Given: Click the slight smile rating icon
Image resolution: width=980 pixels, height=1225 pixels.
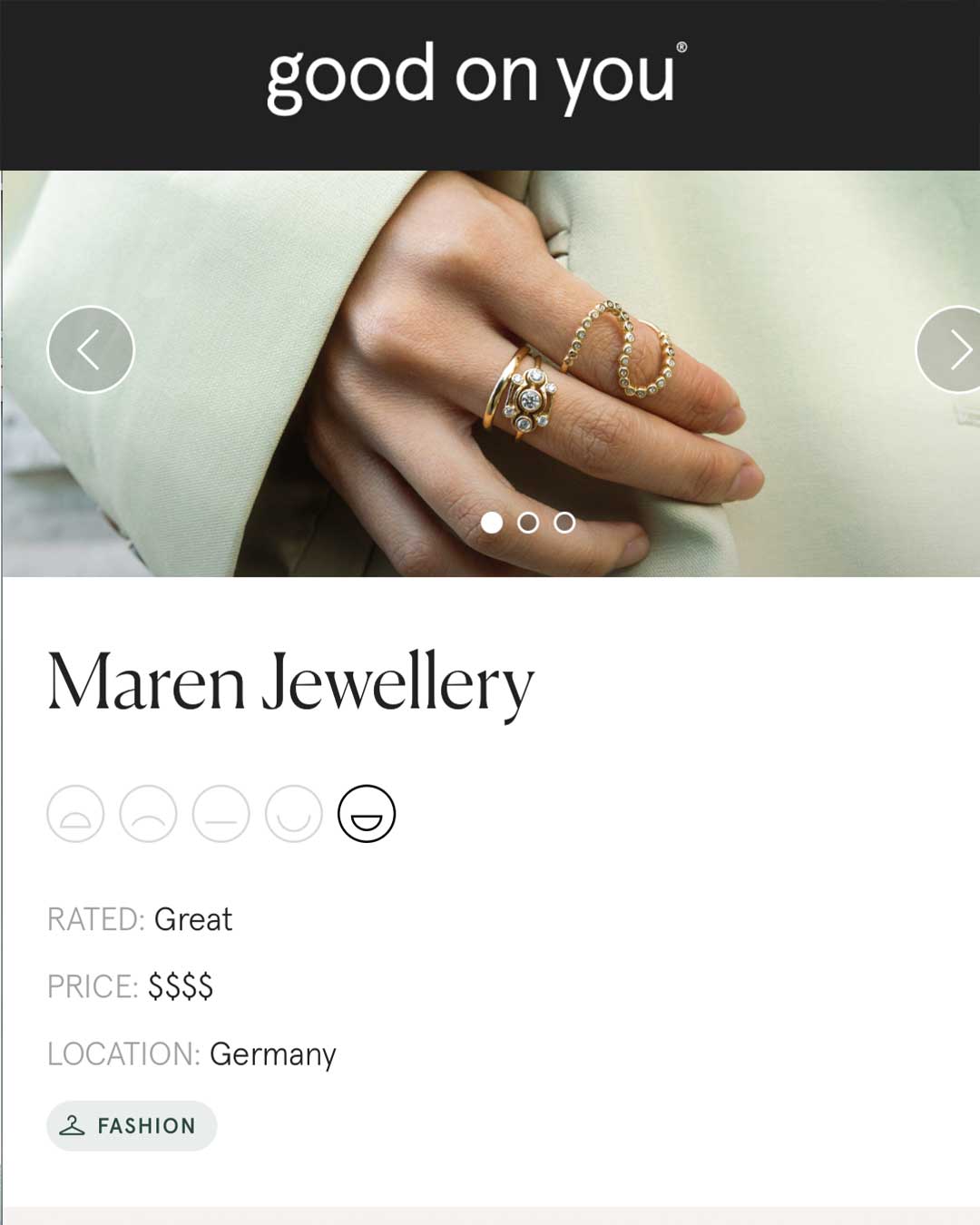Looking at the screenshot, I should click(294, 813).
